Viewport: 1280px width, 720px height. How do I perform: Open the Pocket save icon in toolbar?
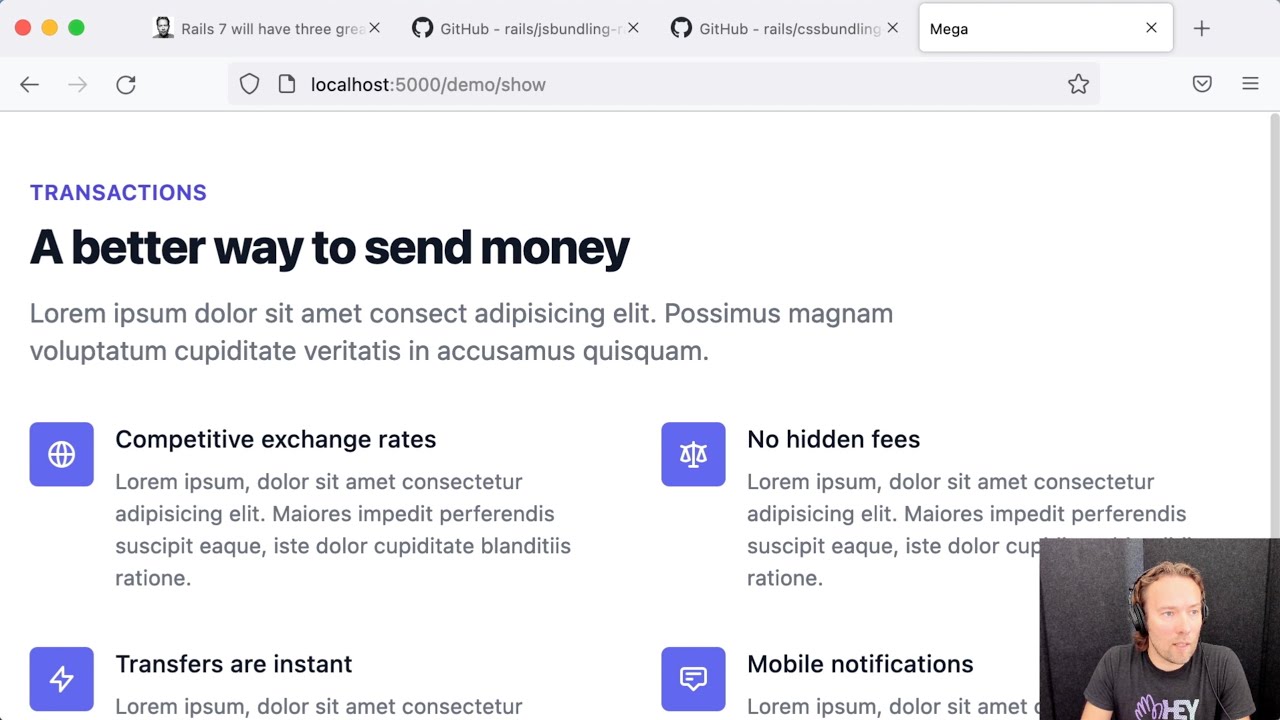pyautogui.click(x=1202, y=85)
